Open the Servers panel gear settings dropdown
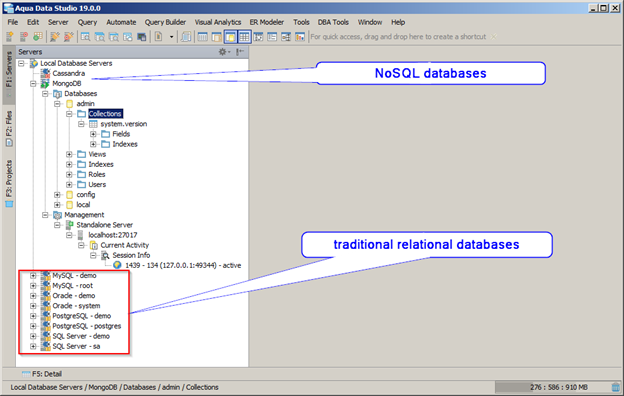The height and width of the screenshot is (396, 624). [224, 52]
